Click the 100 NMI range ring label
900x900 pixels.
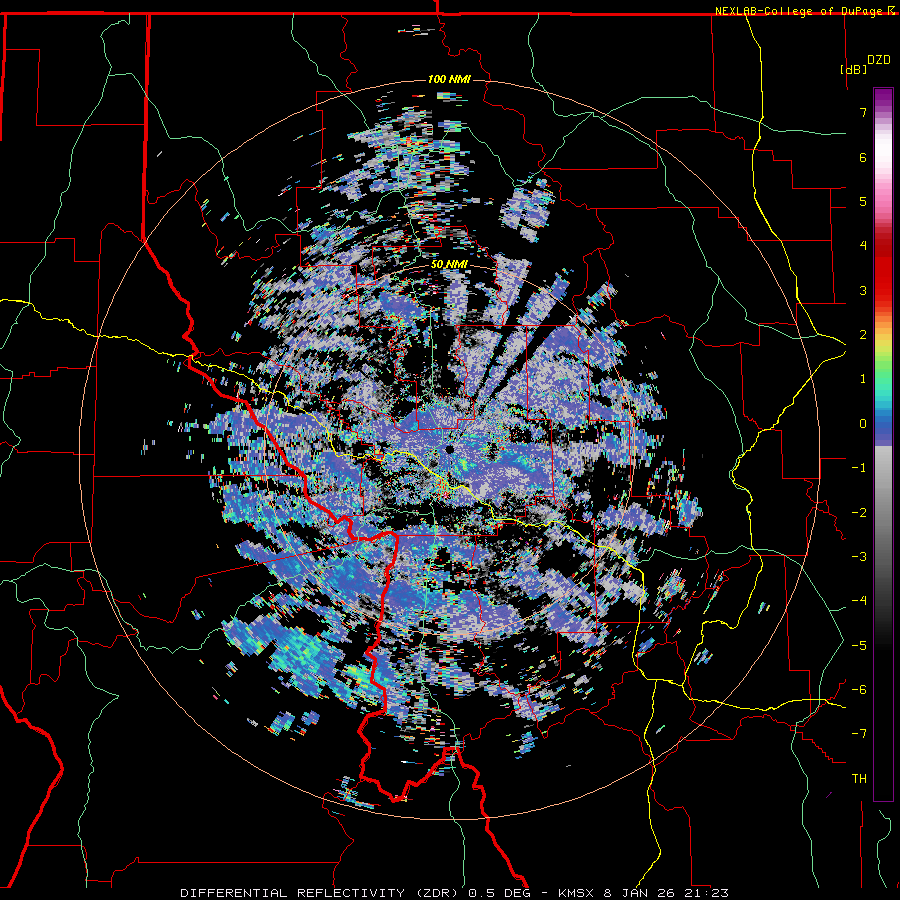click(x=449, y=79)
